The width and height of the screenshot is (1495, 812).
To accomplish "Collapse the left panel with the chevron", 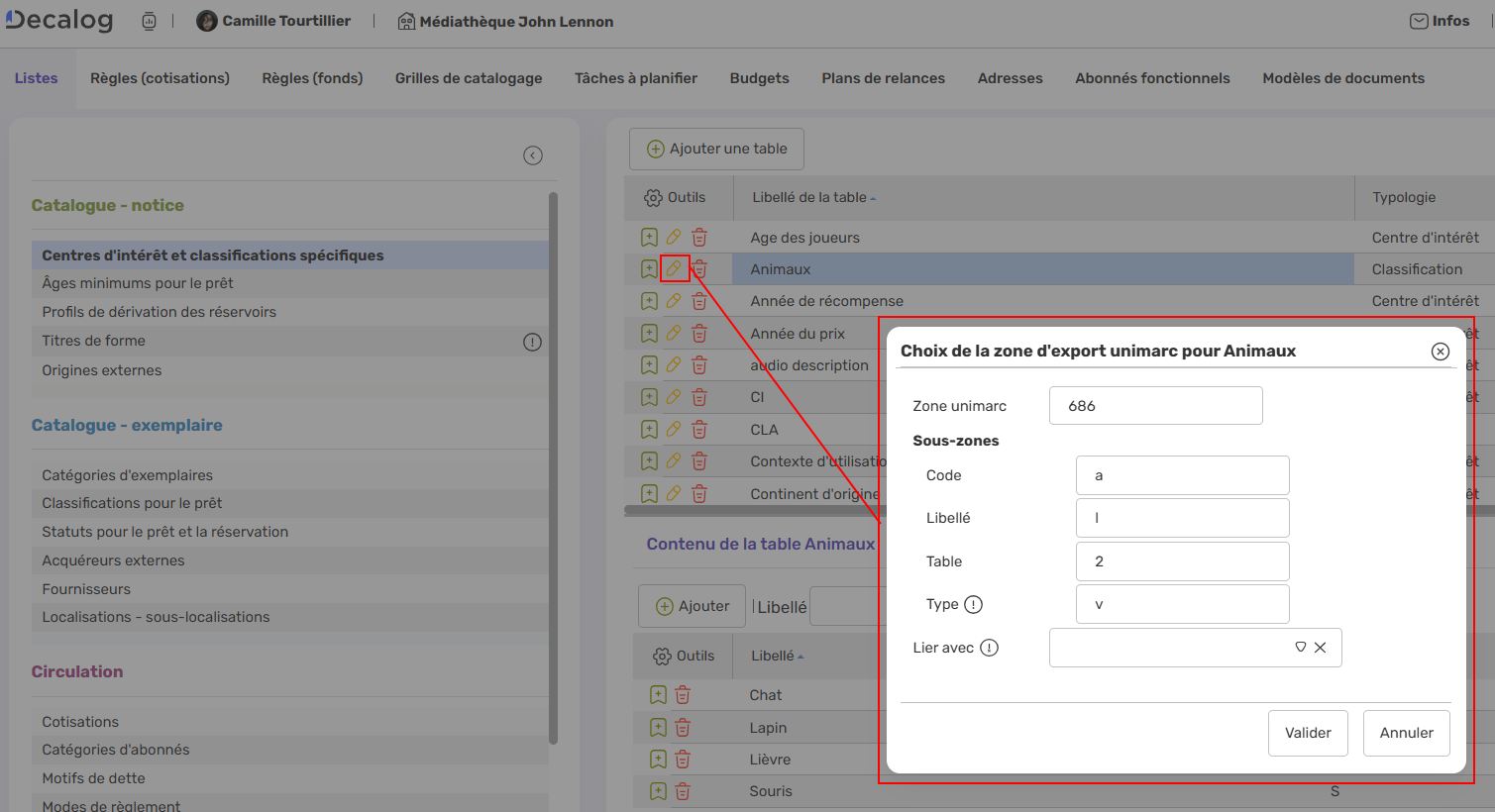I will 533,155.
